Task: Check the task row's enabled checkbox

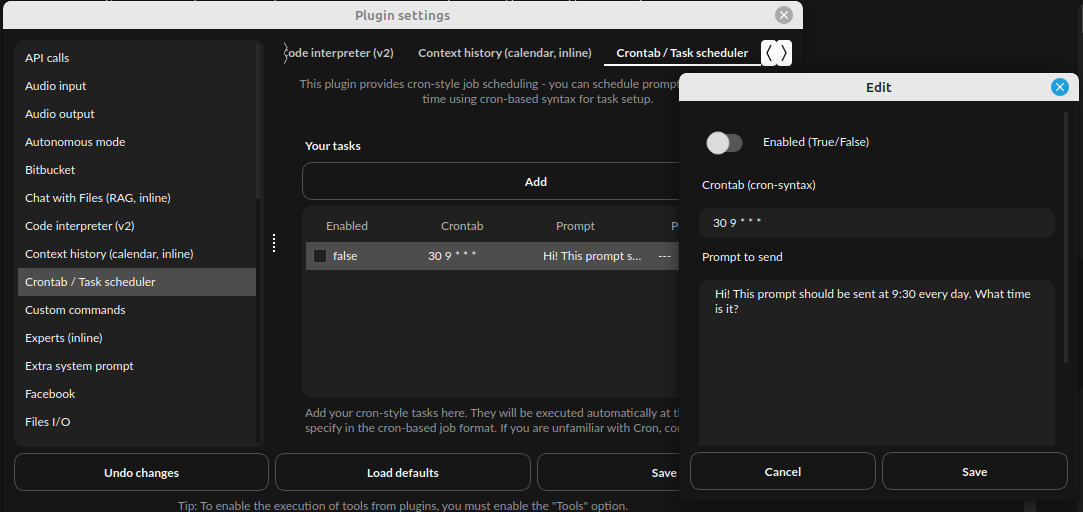Action: [x=320, y=256]
